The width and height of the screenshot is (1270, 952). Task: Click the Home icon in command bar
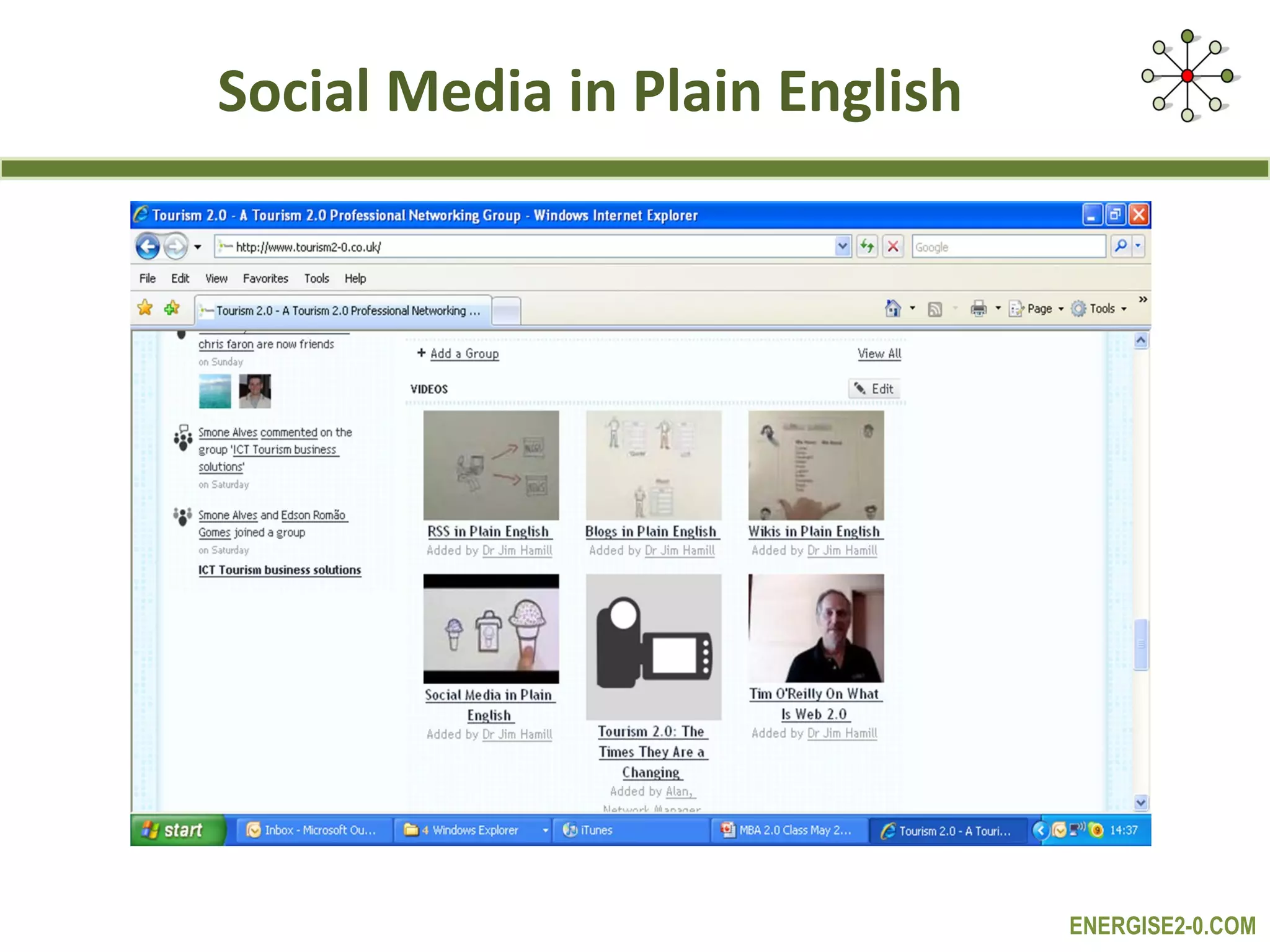pyautogui.click(x=893, y=308)
